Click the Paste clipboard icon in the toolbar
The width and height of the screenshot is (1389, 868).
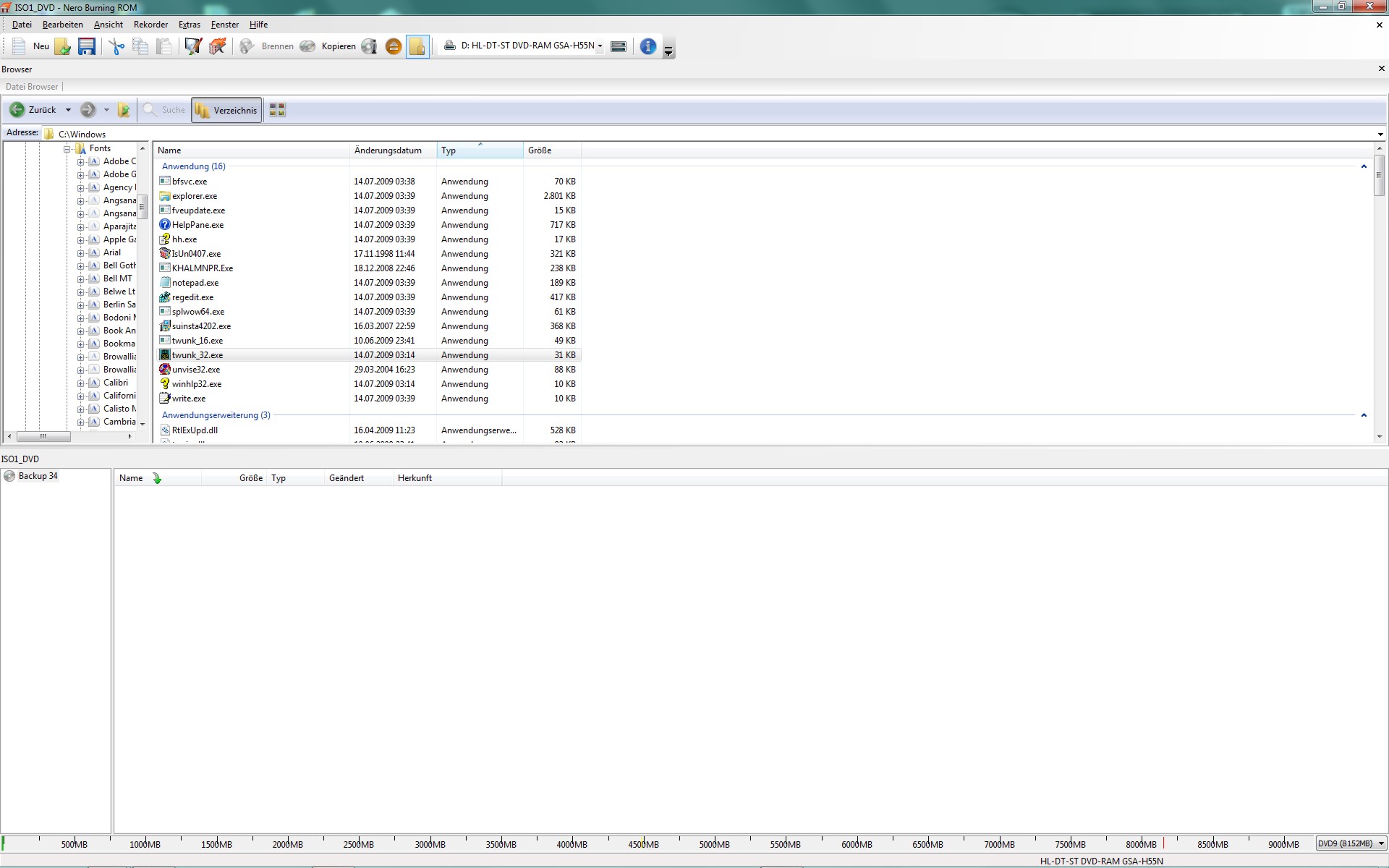[164, 46]
